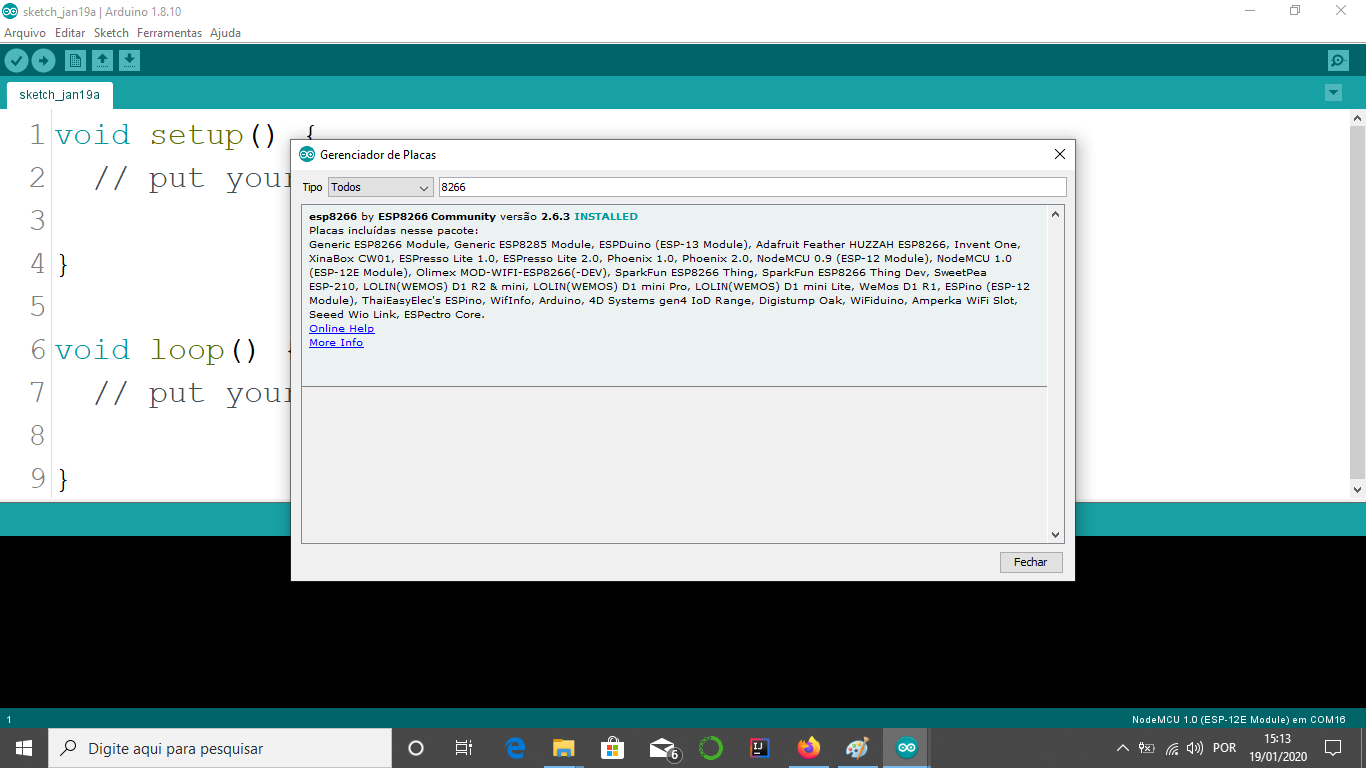Open the Mail app on taskbar

click(662, 748)
